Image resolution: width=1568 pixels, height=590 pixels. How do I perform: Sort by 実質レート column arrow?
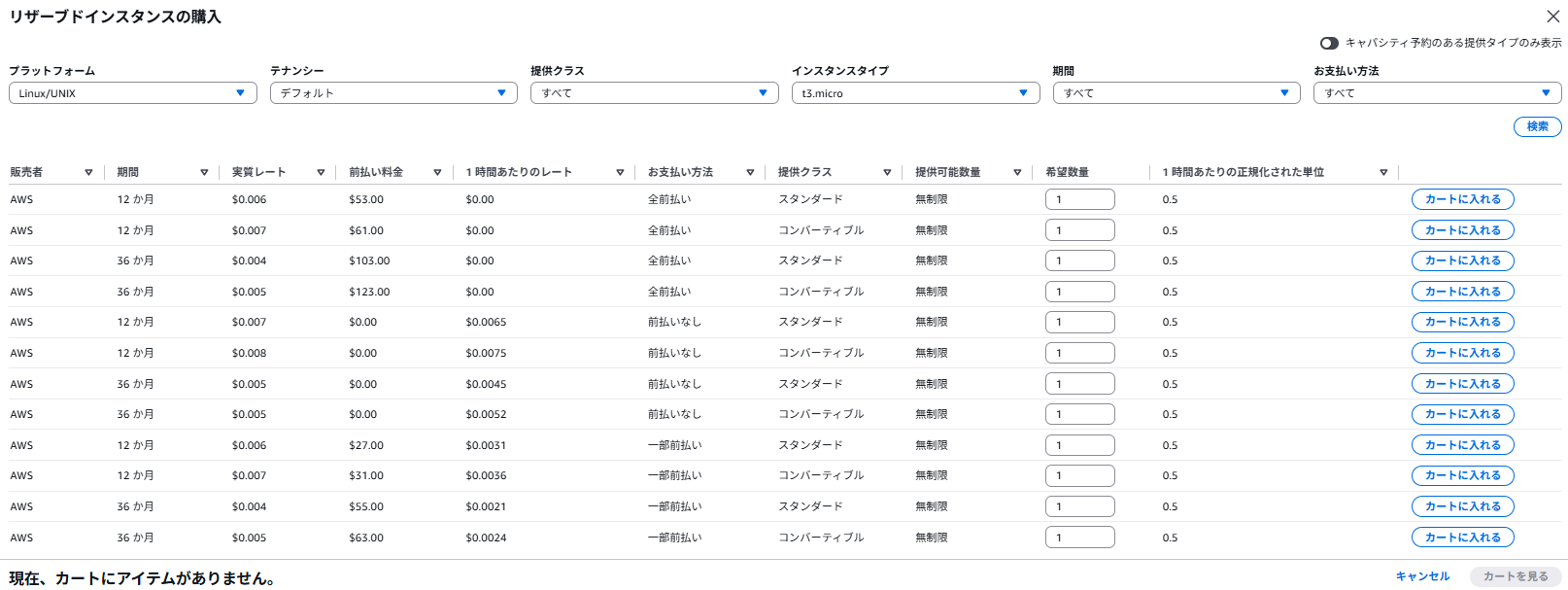(321, 172)
